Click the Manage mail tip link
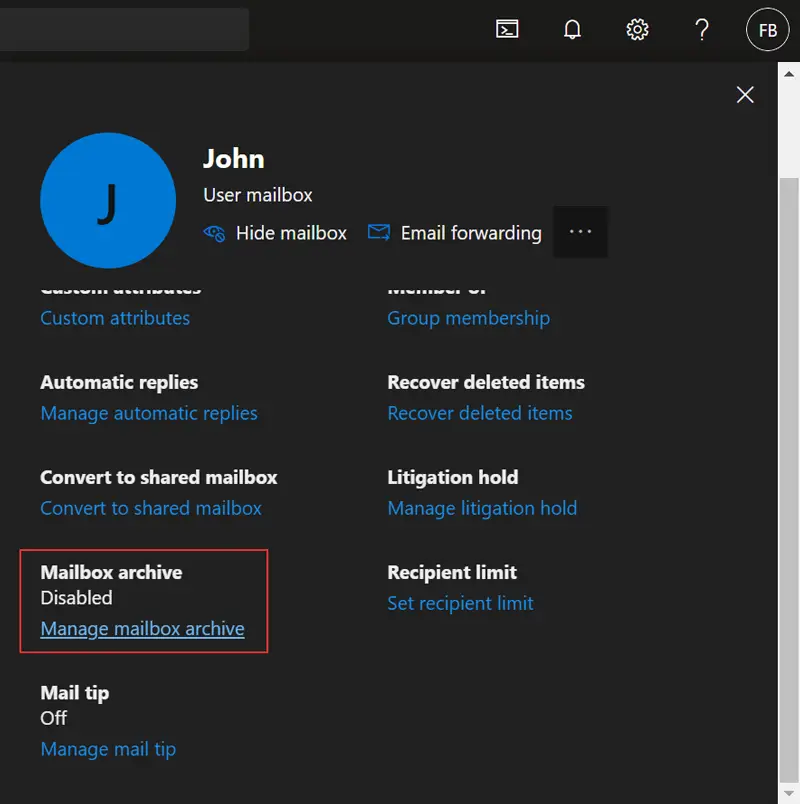This screenshot has height=804, width=800. click(x=108, y=749)
